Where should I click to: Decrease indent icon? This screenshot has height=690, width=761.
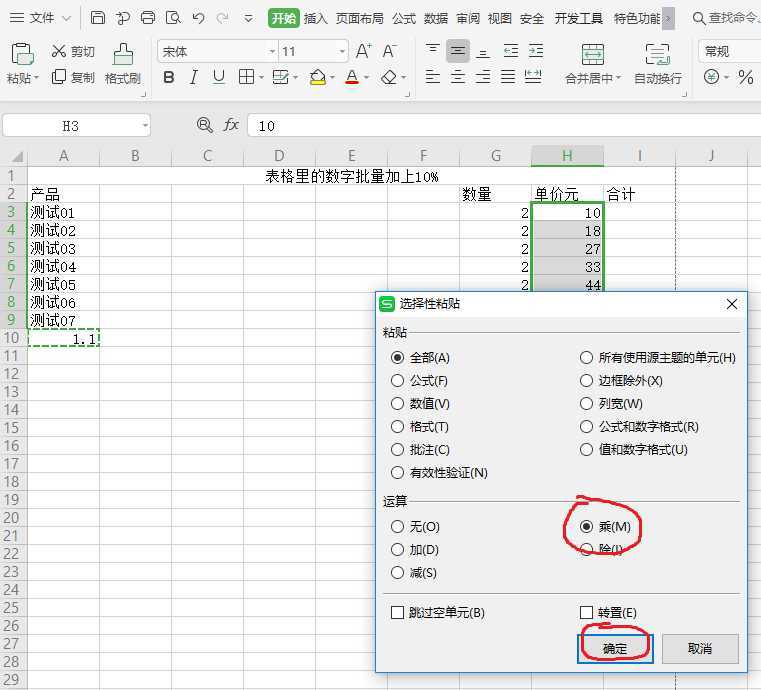[511, 50]
